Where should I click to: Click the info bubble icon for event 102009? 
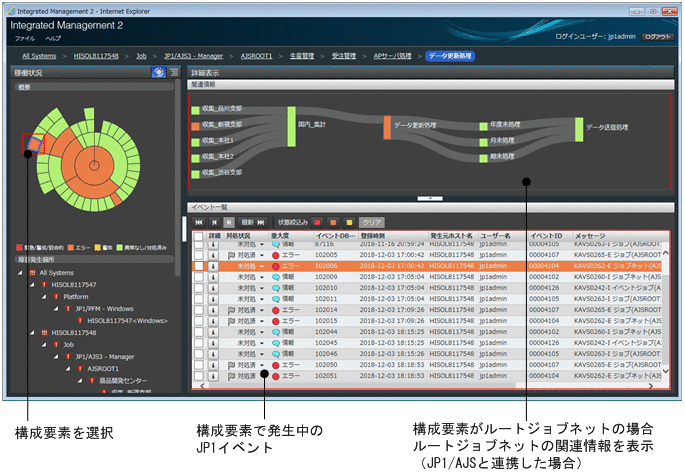tap(276, 277)
